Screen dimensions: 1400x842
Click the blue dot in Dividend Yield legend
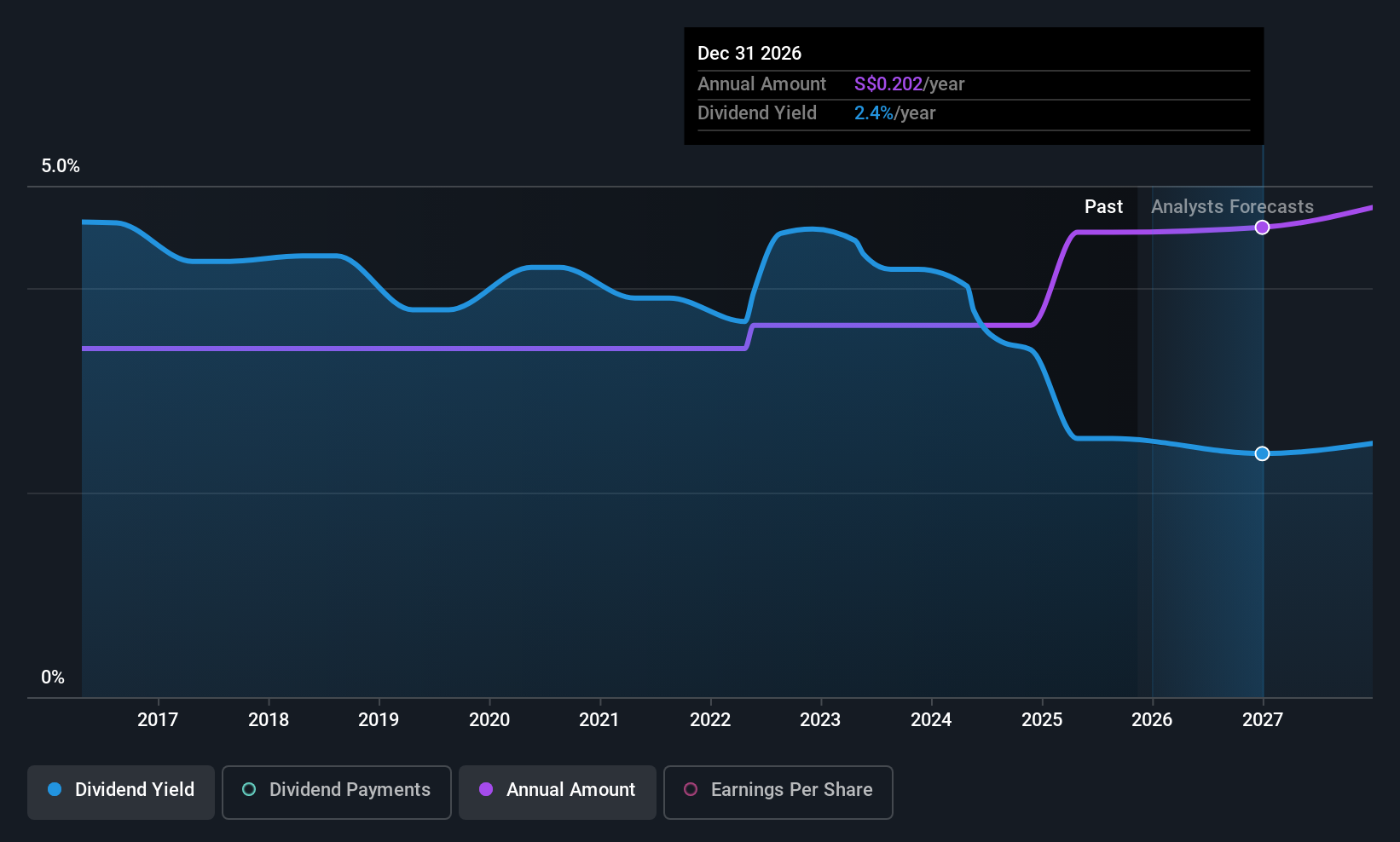(55, 790)
